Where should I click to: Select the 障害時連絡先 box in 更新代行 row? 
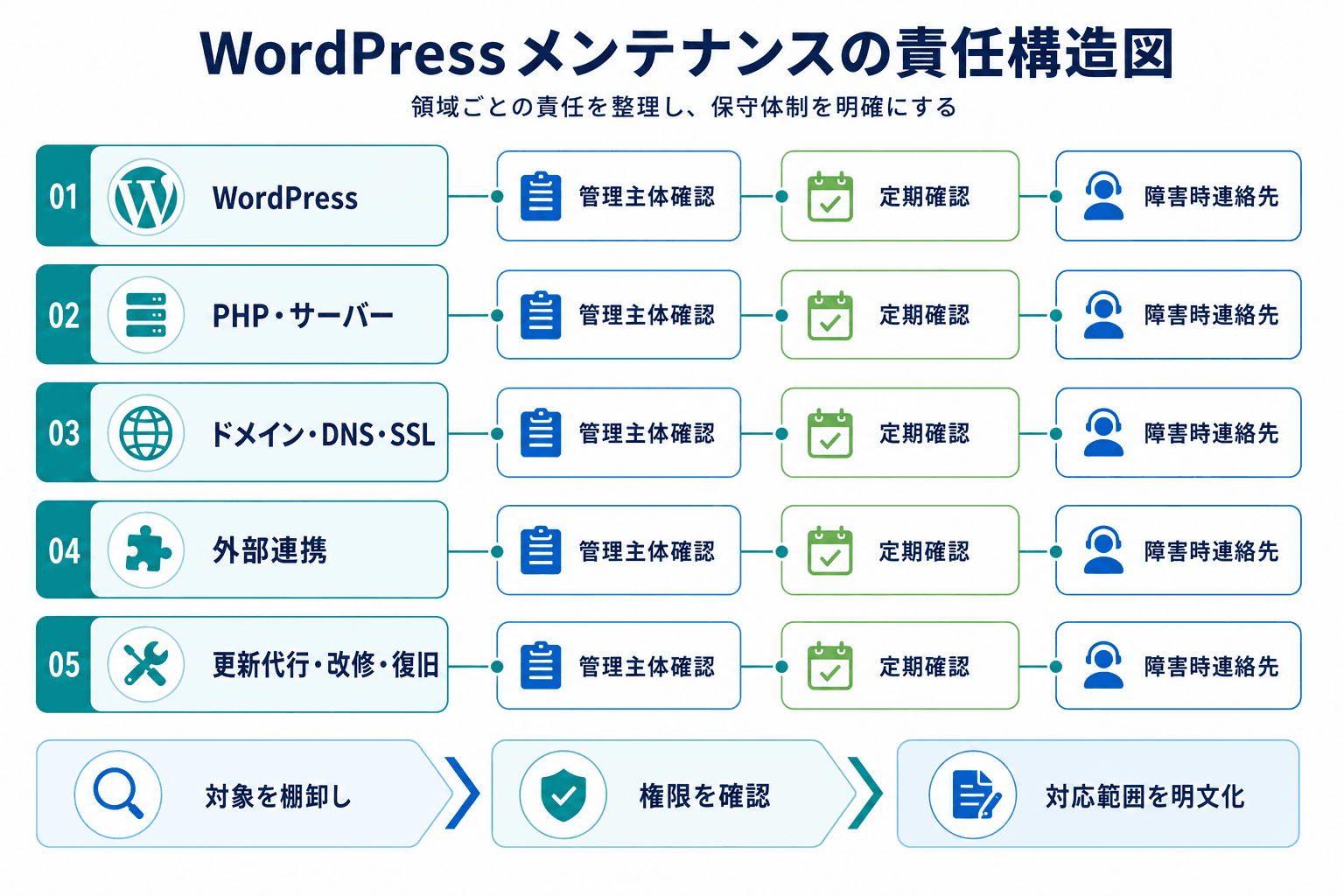(x=1179, y=666)
